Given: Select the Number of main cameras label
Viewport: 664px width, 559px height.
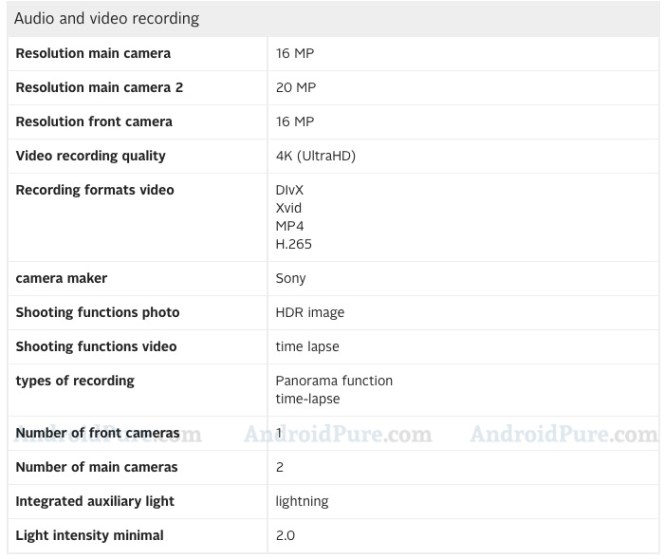Looking at the screenshot, I should click(x=97, y=467).
